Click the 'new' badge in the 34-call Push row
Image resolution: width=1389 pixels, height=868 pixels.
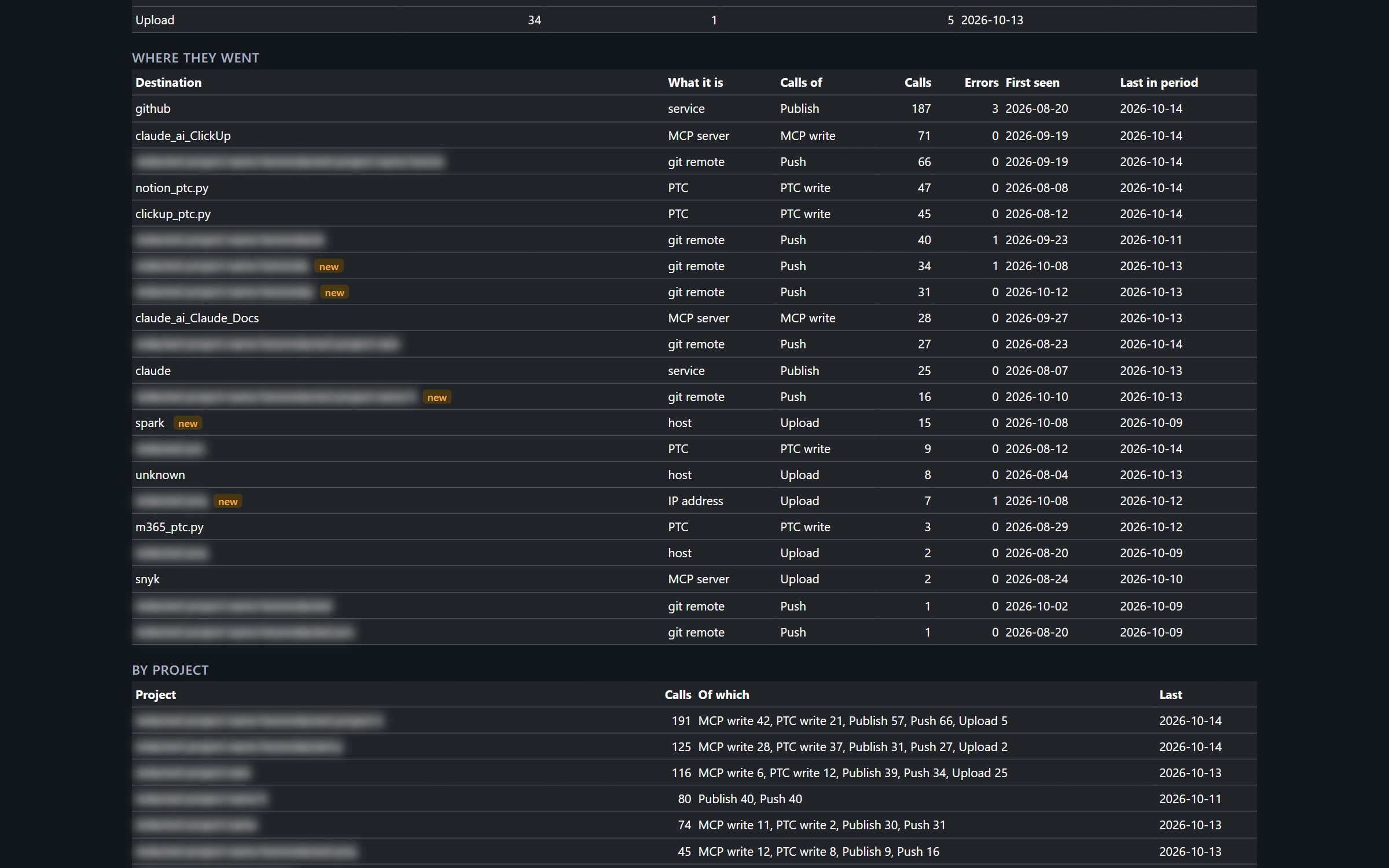[x=329, y=267]
